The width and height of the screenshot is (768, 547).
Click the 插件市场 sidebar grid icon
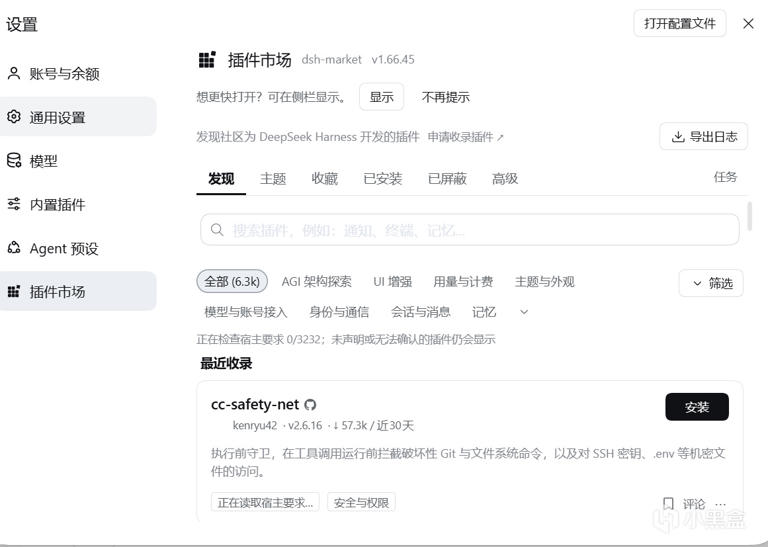click(14, 291)
